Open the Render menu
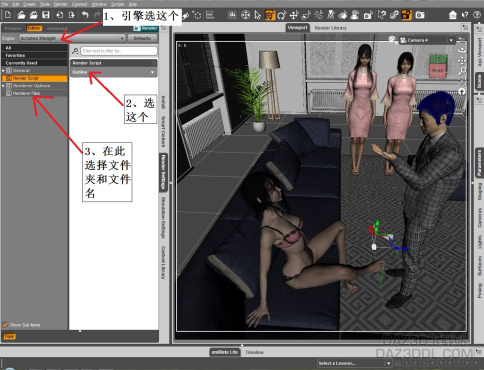 tap(60, 4)
